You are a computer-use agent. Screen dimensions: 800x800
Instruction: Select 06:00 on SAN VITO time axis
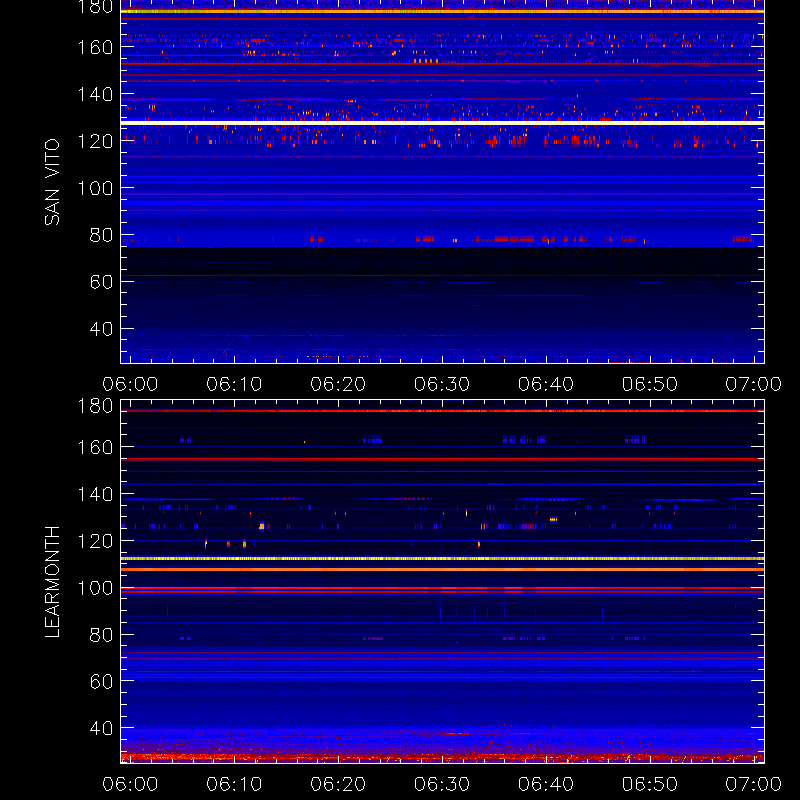(x=130, y=384)
